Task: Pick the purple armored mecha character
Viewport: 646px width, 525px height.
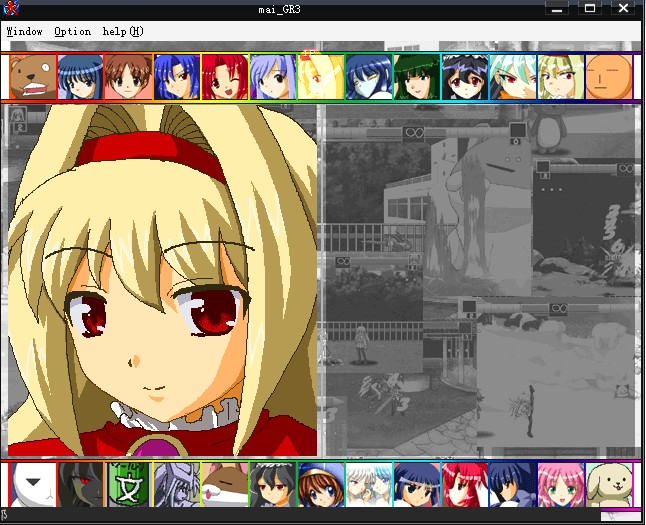Action: [x=177, y=485]
